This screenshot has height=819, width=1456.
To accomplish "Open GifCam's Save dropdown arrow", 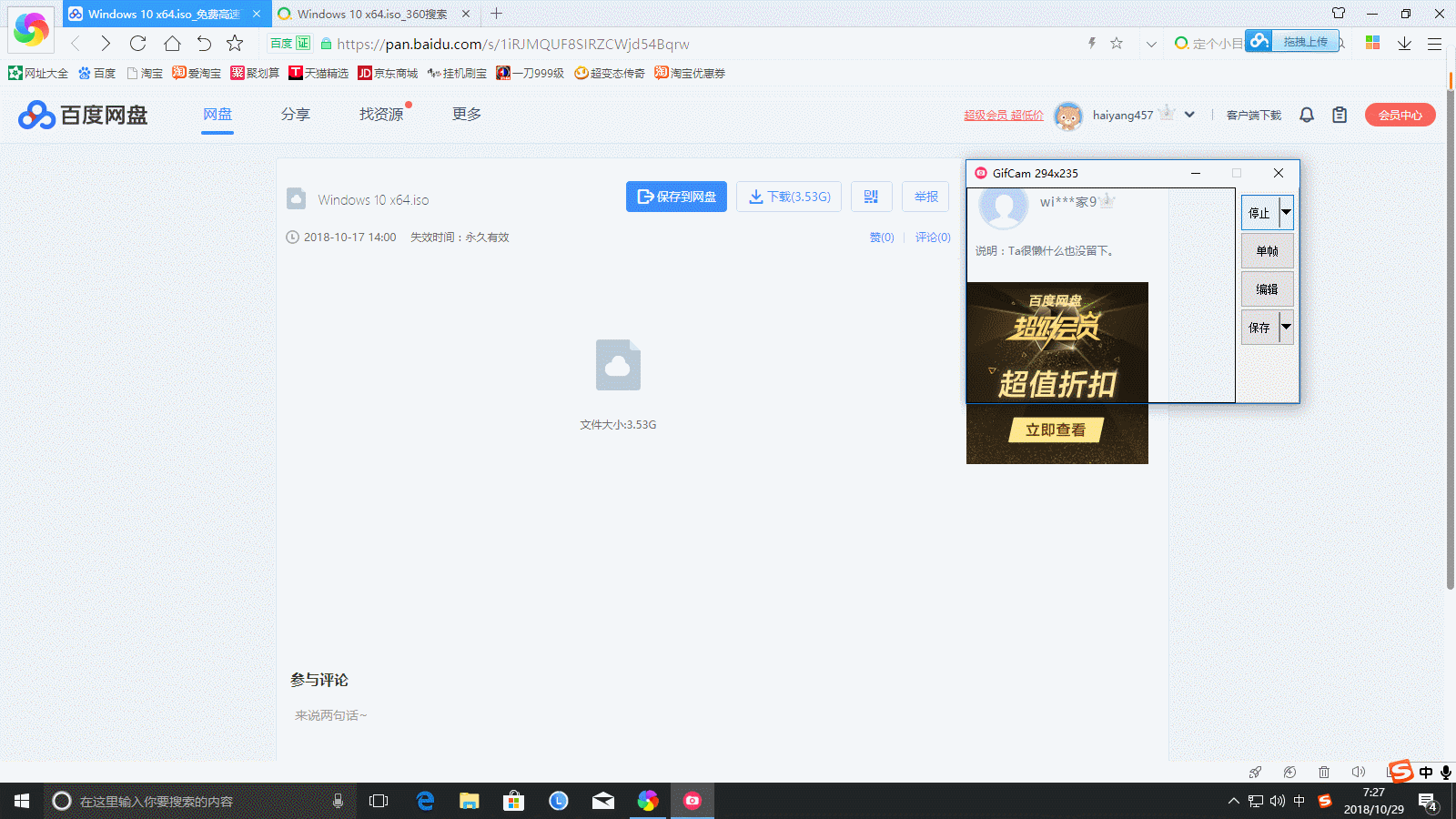I will tap(1286, 328).
